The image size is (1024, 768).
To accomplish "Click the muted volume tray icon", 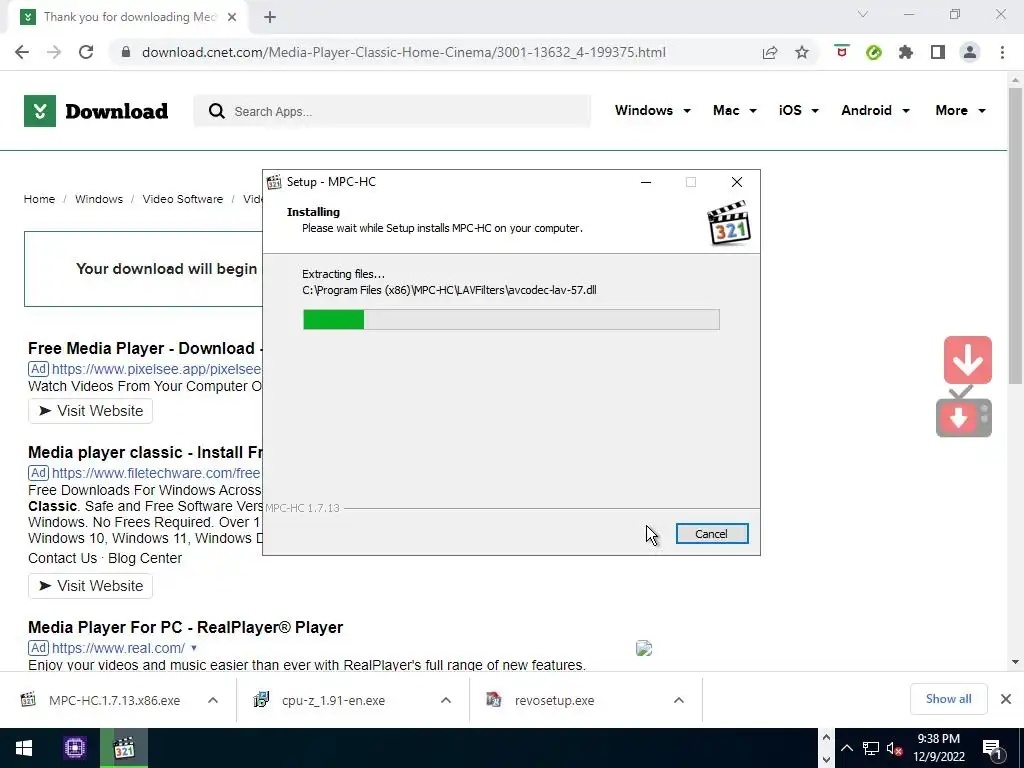I will point(895,748).
